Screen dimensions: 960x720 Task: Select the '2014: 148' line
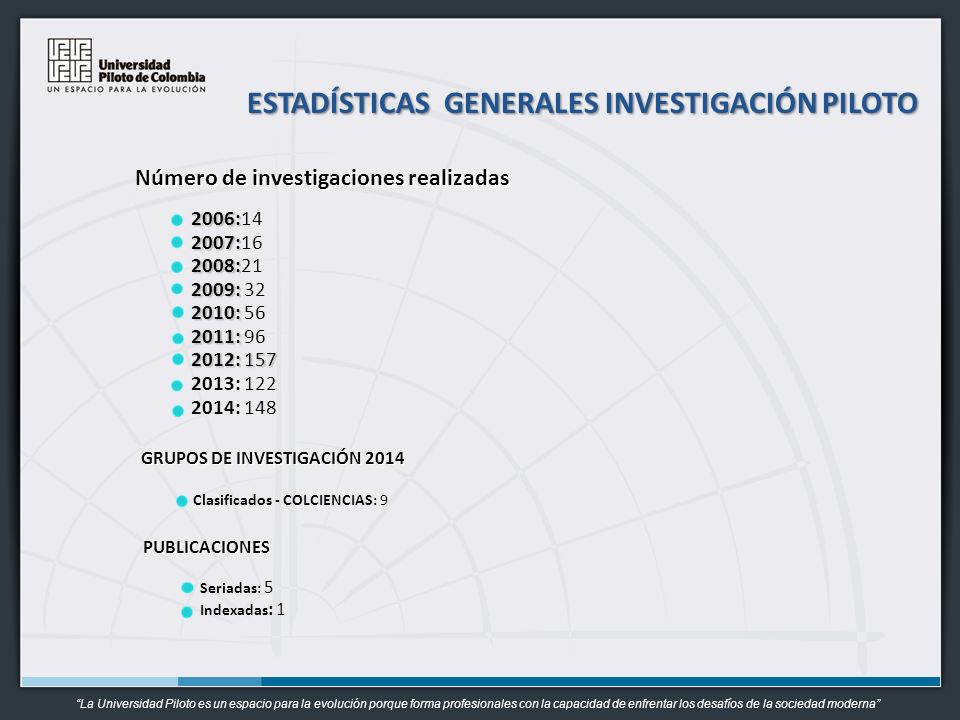pos(233,407)
